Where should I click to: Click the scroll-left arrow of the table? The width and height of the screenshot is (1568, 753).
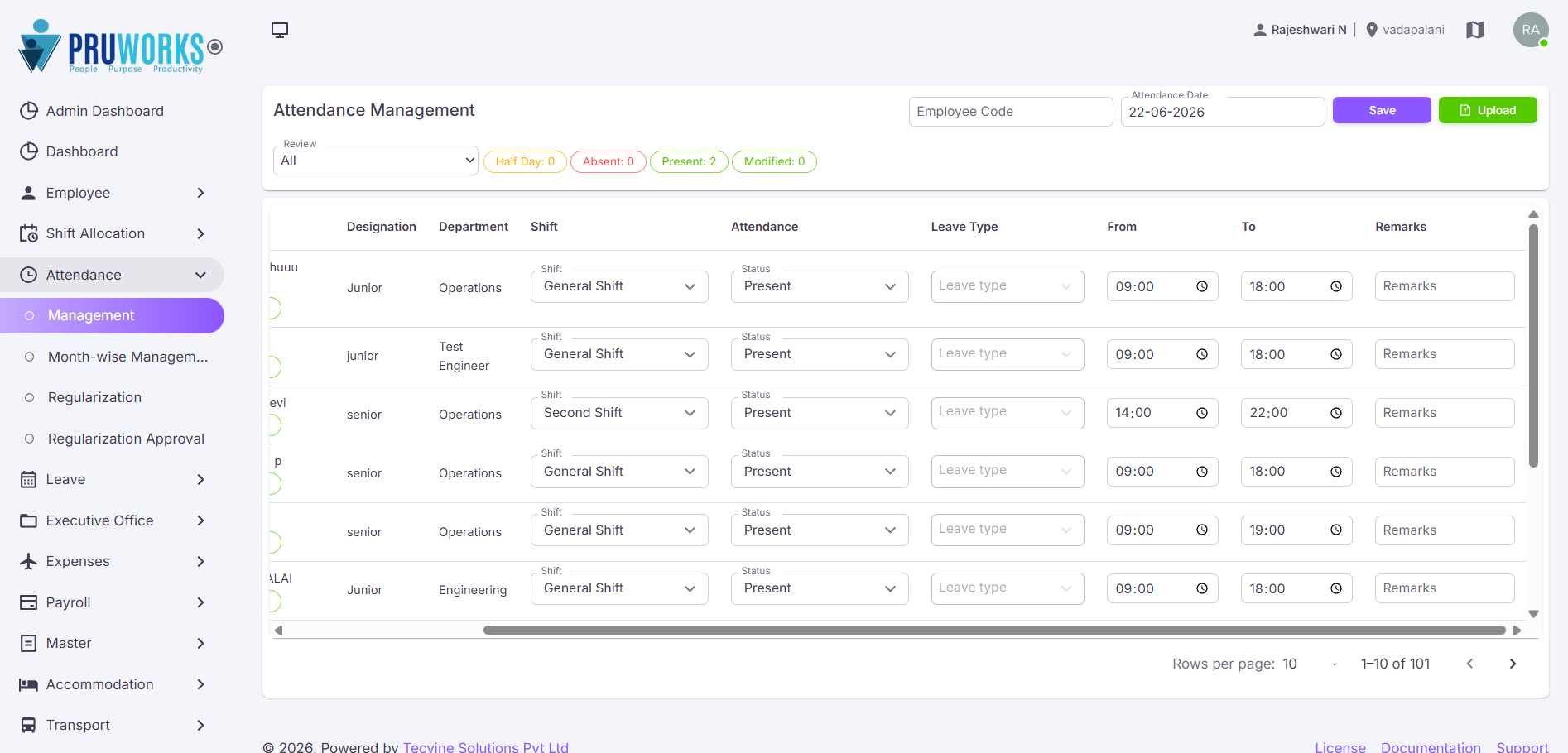pyautogui.click(x=278, y=630)
